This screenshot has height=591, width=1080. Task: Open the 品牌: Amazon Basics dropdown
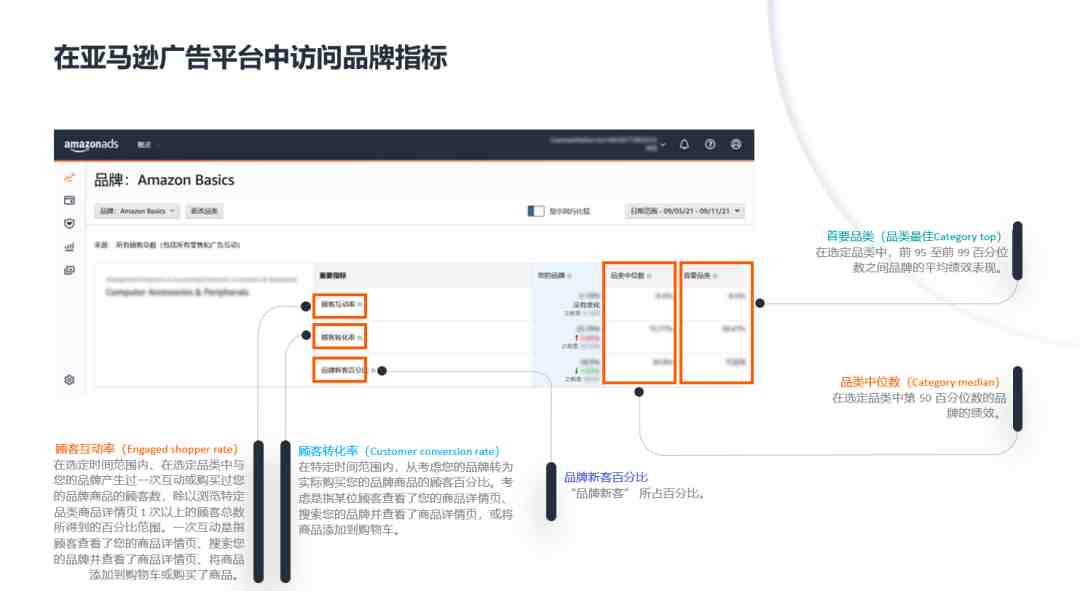(137, 211)
